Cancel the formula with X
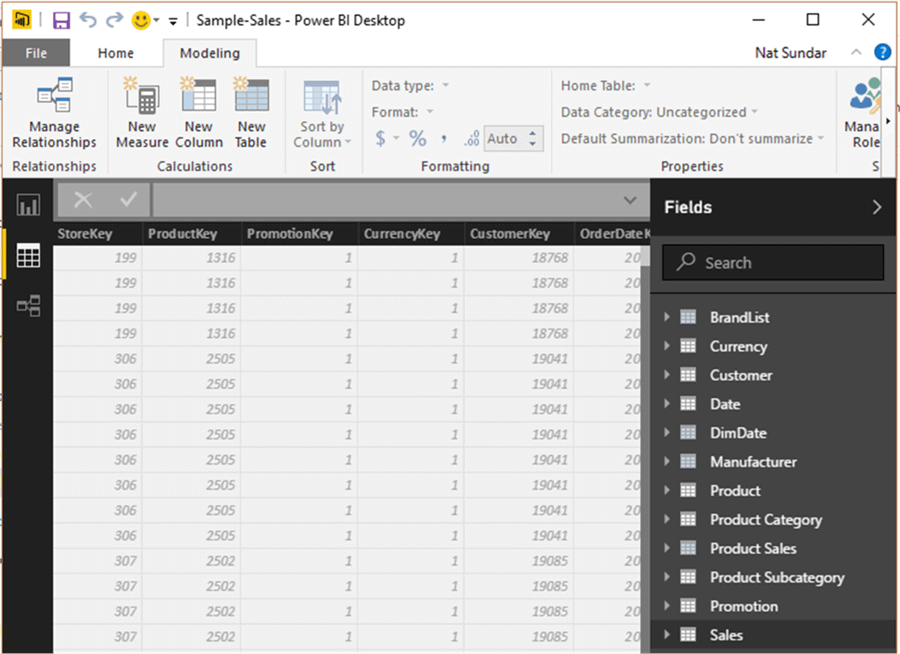Screen dimensions: 900x654 pos(83,200)
